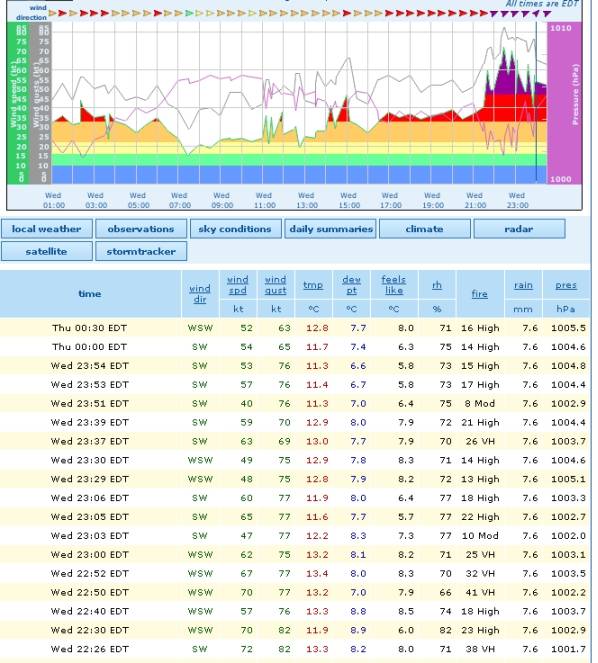The image size is (598, 663).
Task: Click the green Wind speed axis bar
Action: tap(18, 103)
